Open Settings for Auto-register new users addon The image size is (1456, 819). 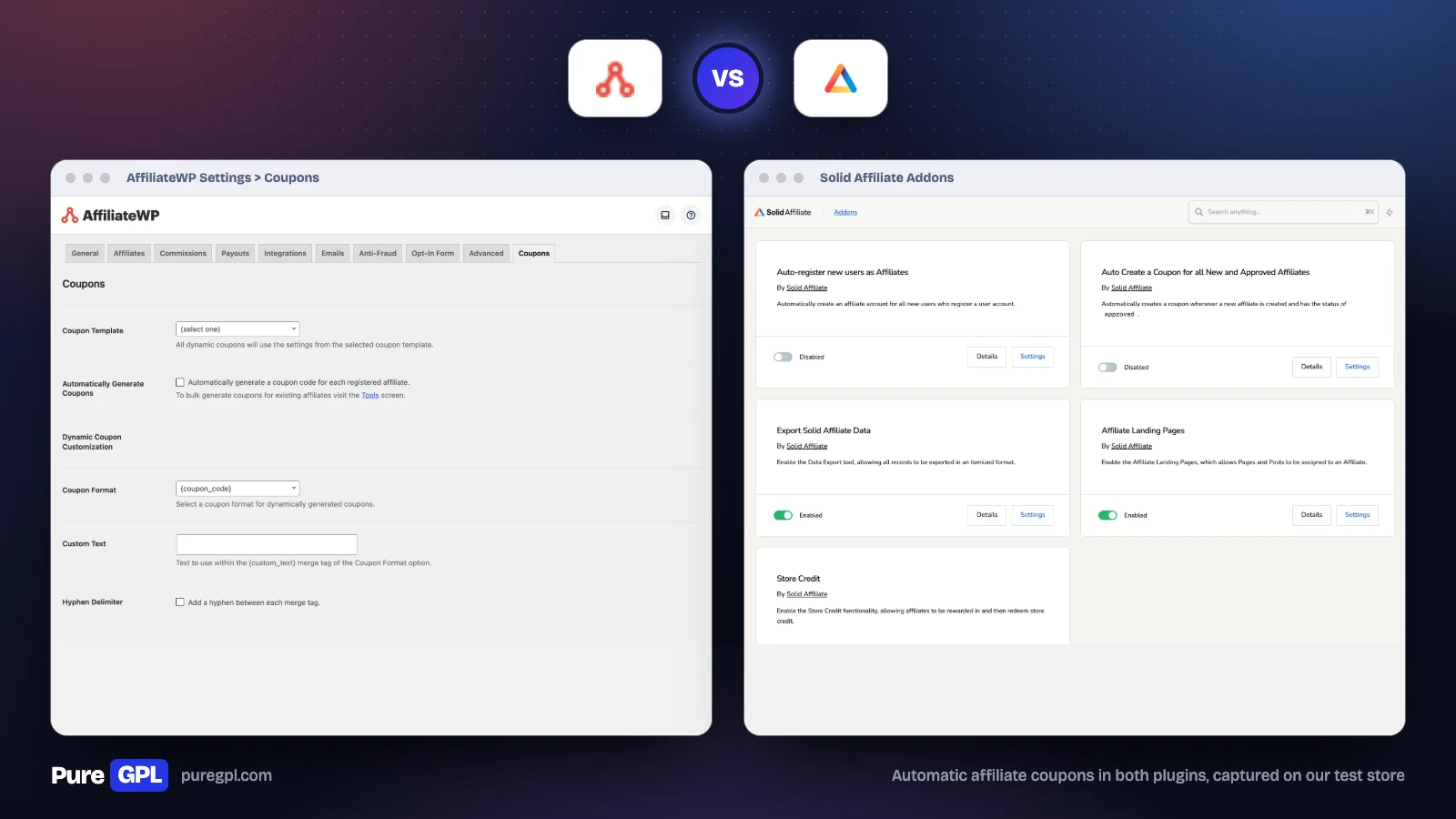[x=1032, y=357]
